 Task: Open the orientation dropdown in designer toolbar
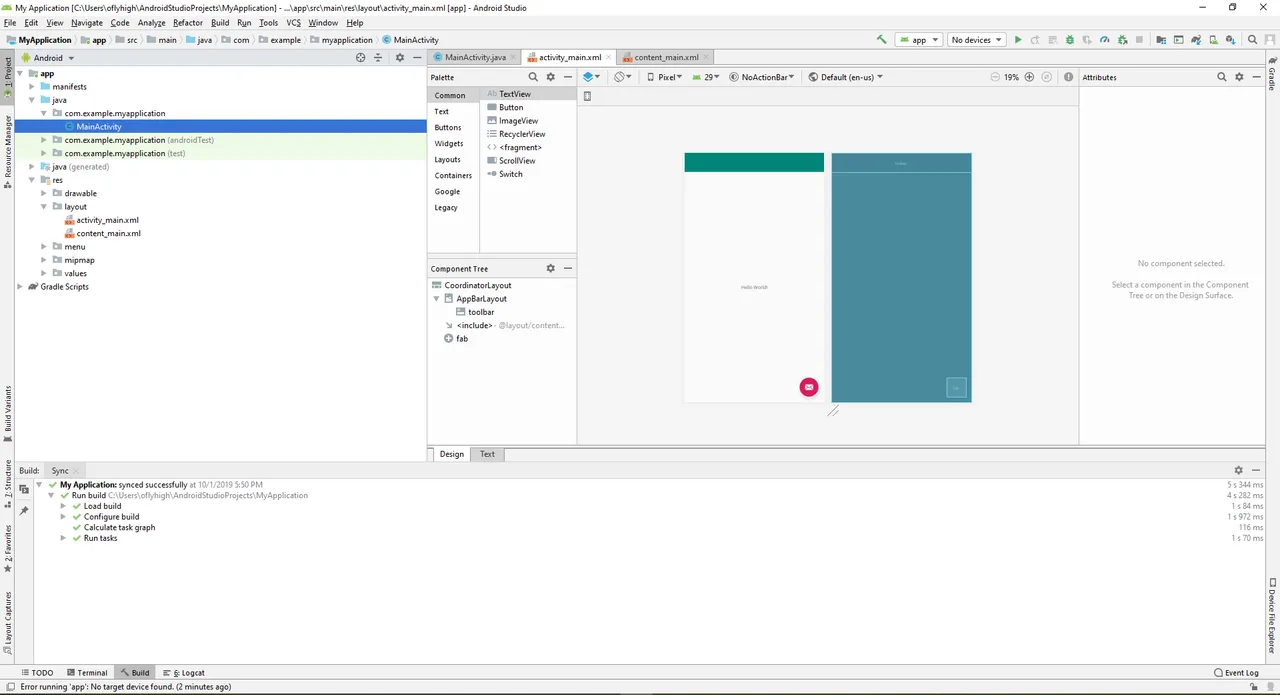click(623, 77)
